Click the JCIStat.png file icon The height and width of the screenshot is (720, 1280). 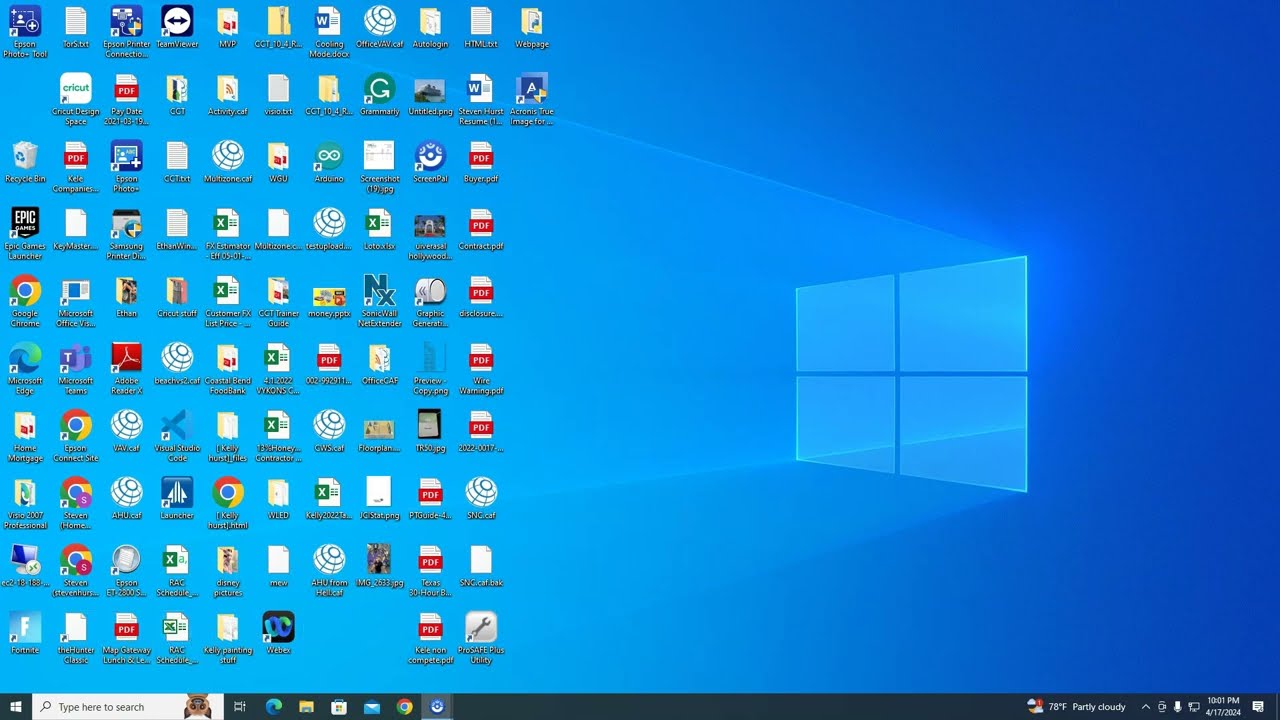click(379, 499)
